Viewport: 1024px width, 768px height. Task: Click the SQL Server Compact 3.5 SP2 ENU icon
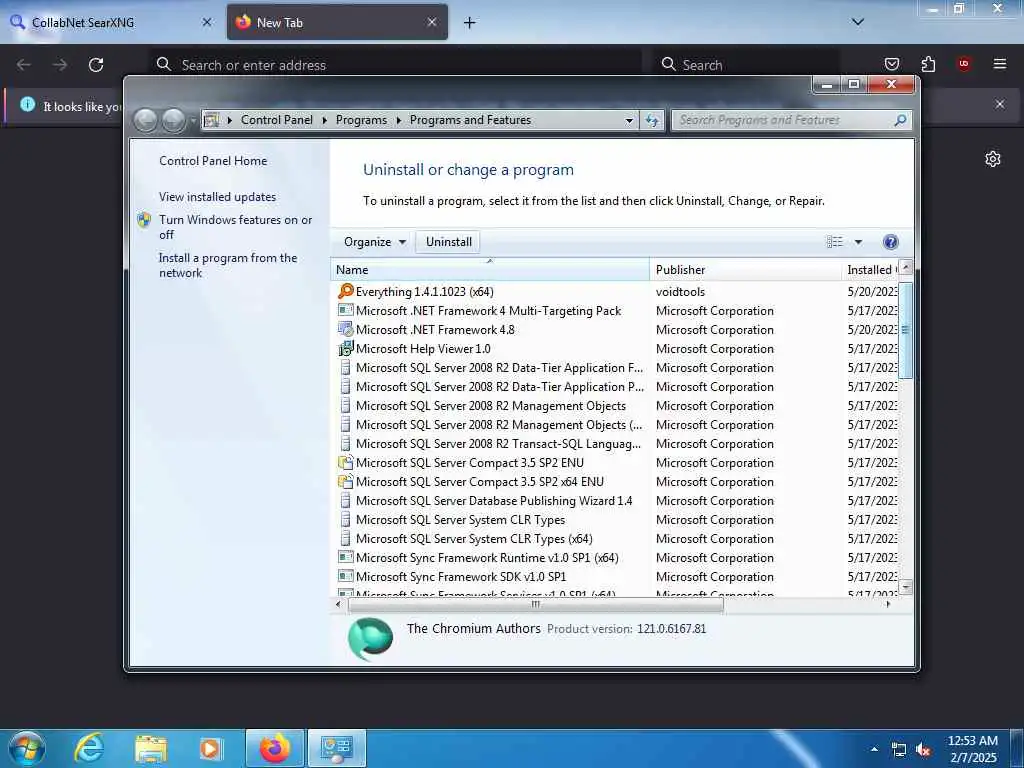pyautogui.click(x=345, y=462)
